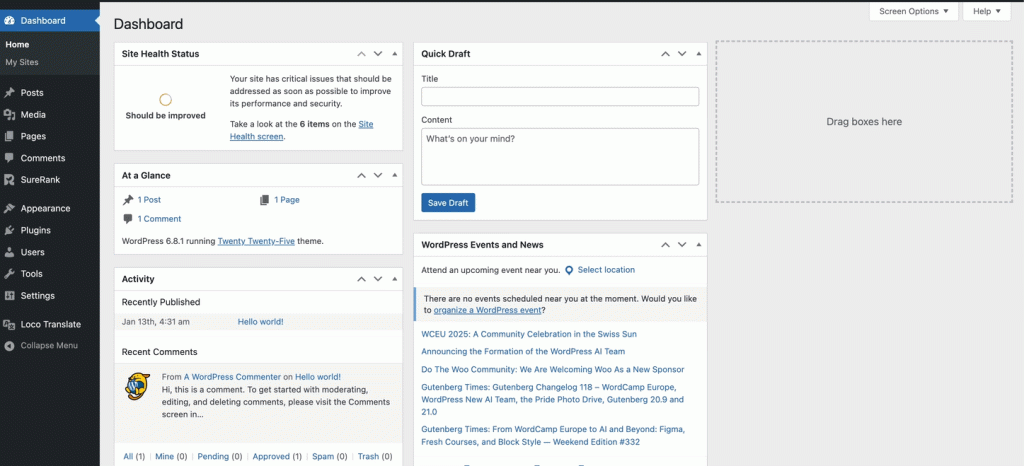Click the Collapse Menu arrow icon
Image resolution: width=1024 pixels, height=466 pixels.
coord(9,346)
